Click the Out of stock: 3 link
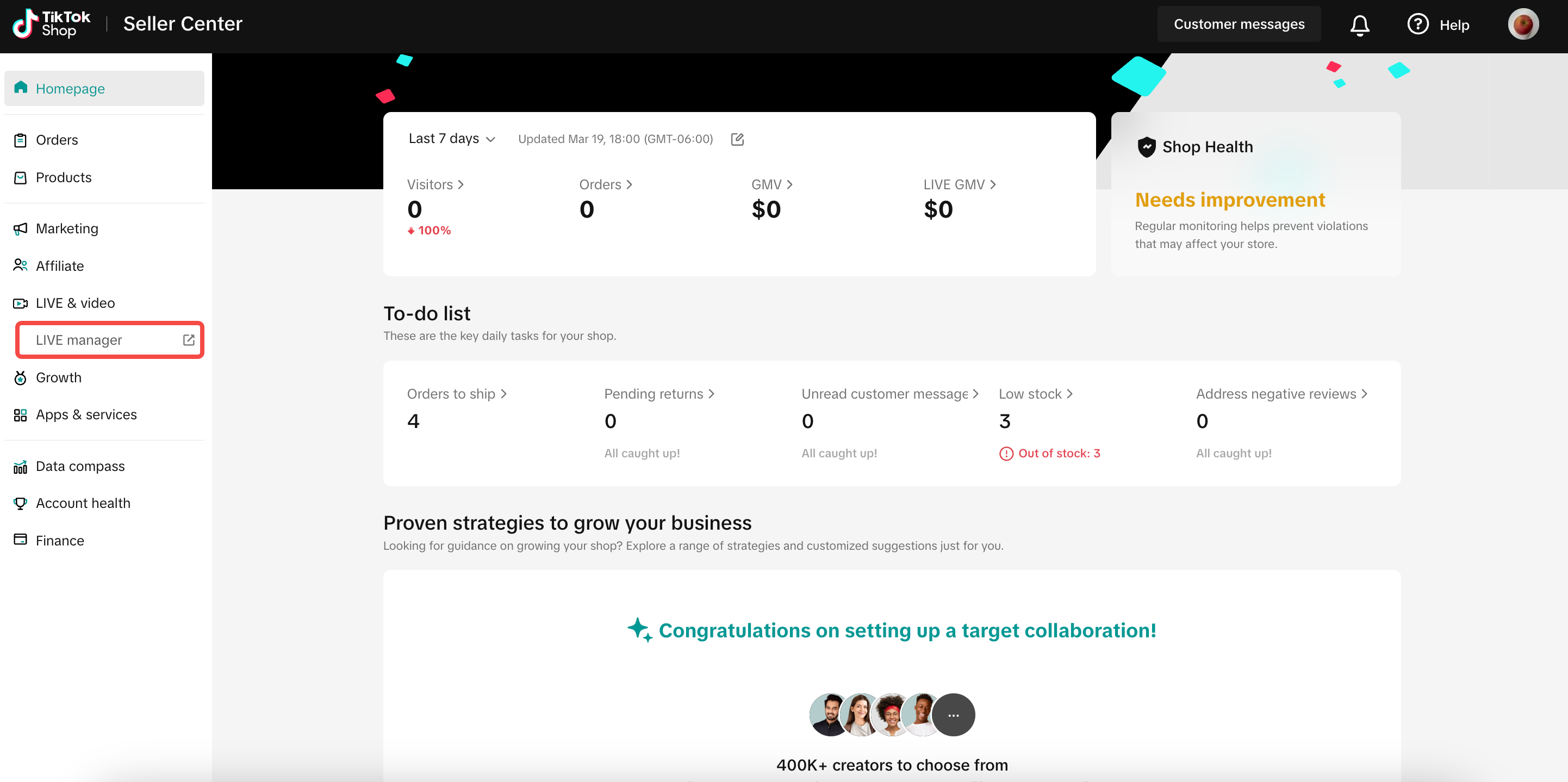 (1059, 453)
